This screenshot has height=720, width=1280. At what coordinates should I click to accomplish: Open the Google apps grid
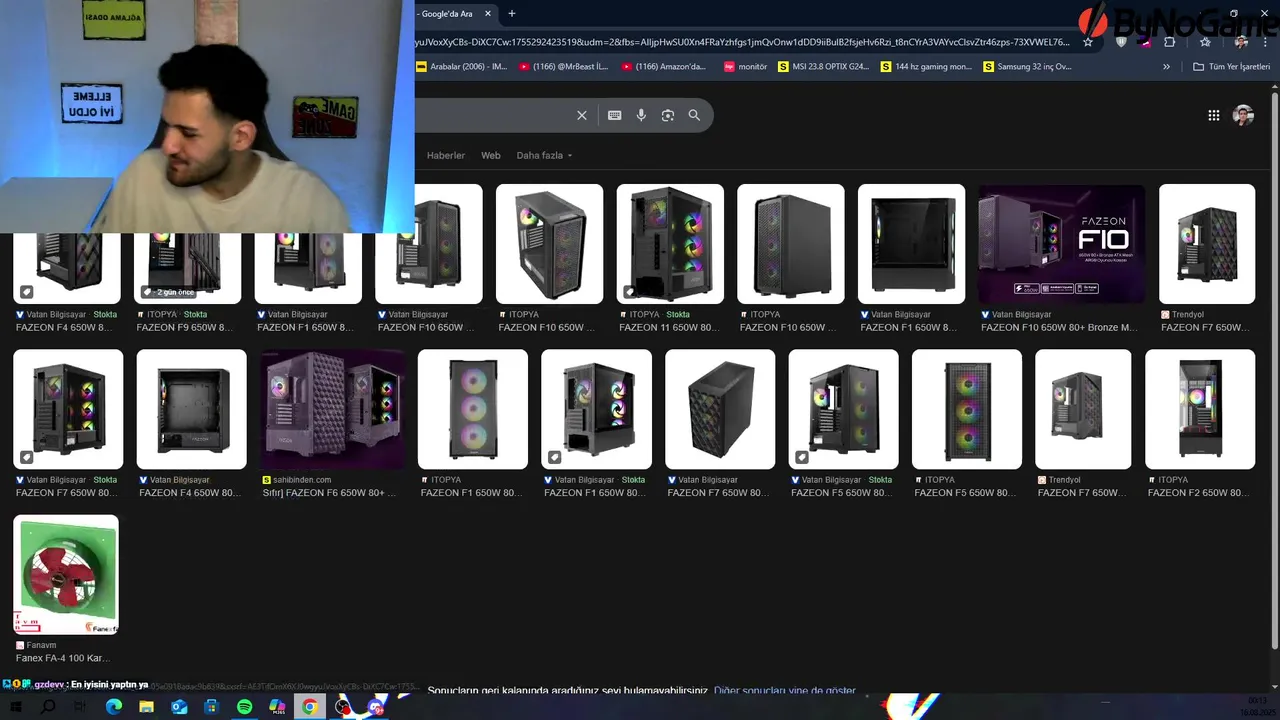coord(1214,115)
